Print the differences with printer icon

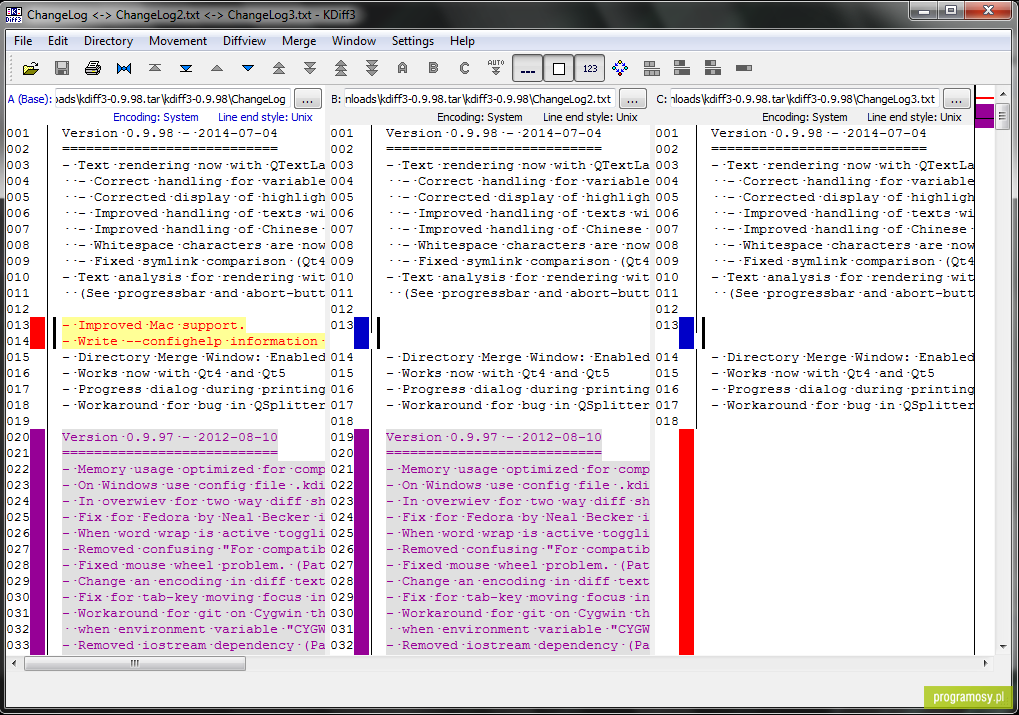pyautogui.click(x=93, y=68)
